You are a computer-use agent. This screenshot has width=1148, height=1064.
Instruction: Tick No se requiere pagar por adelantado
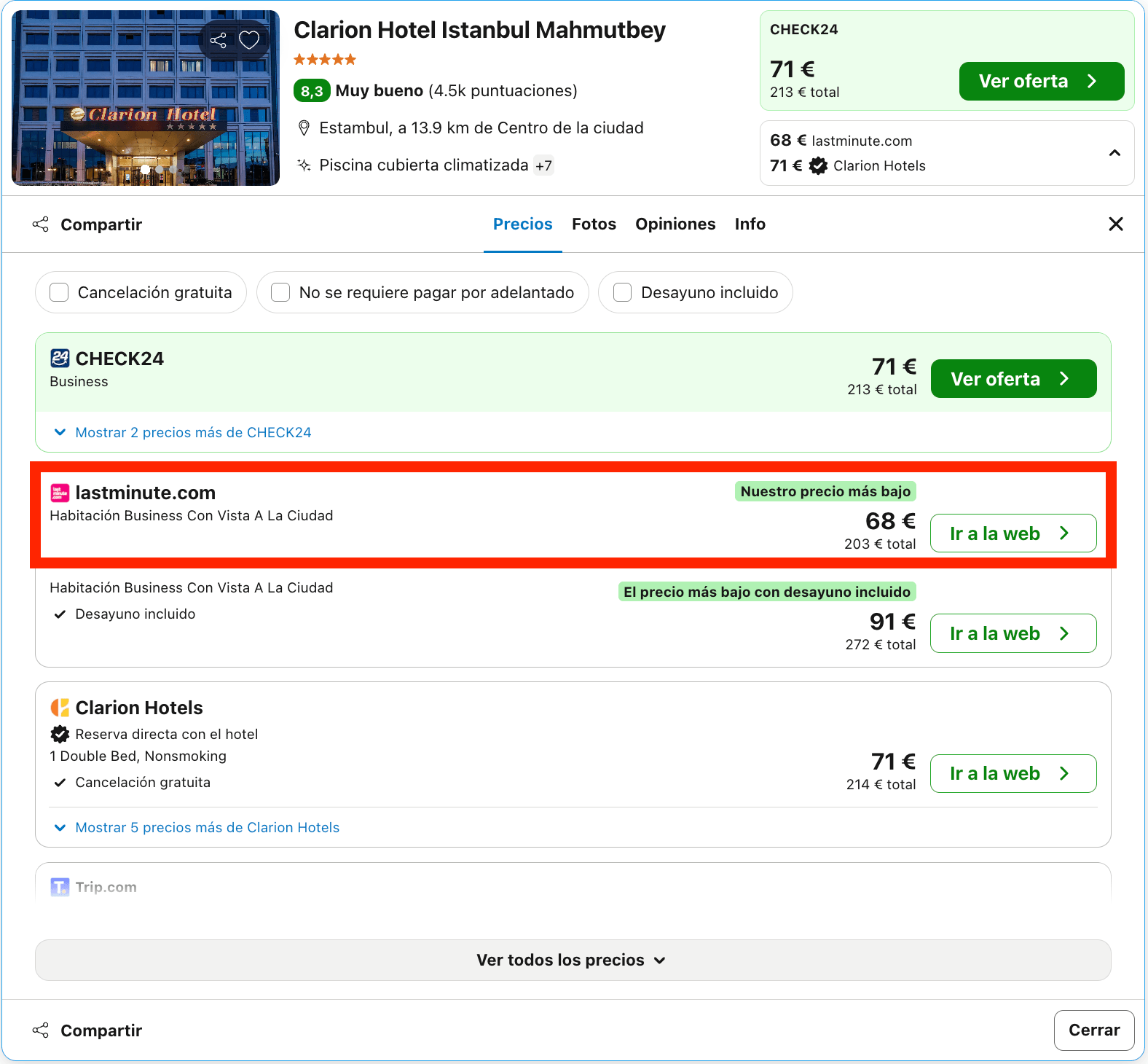point(280,292)
